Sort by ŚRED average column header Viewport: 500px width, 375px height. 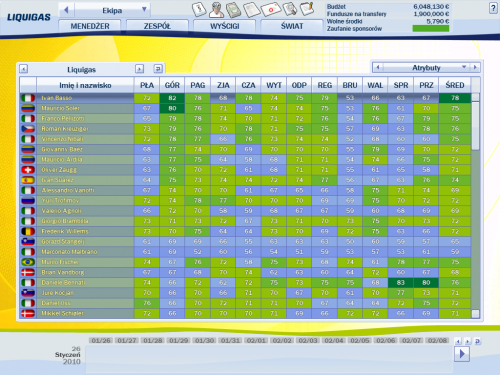tap(455, 85)
